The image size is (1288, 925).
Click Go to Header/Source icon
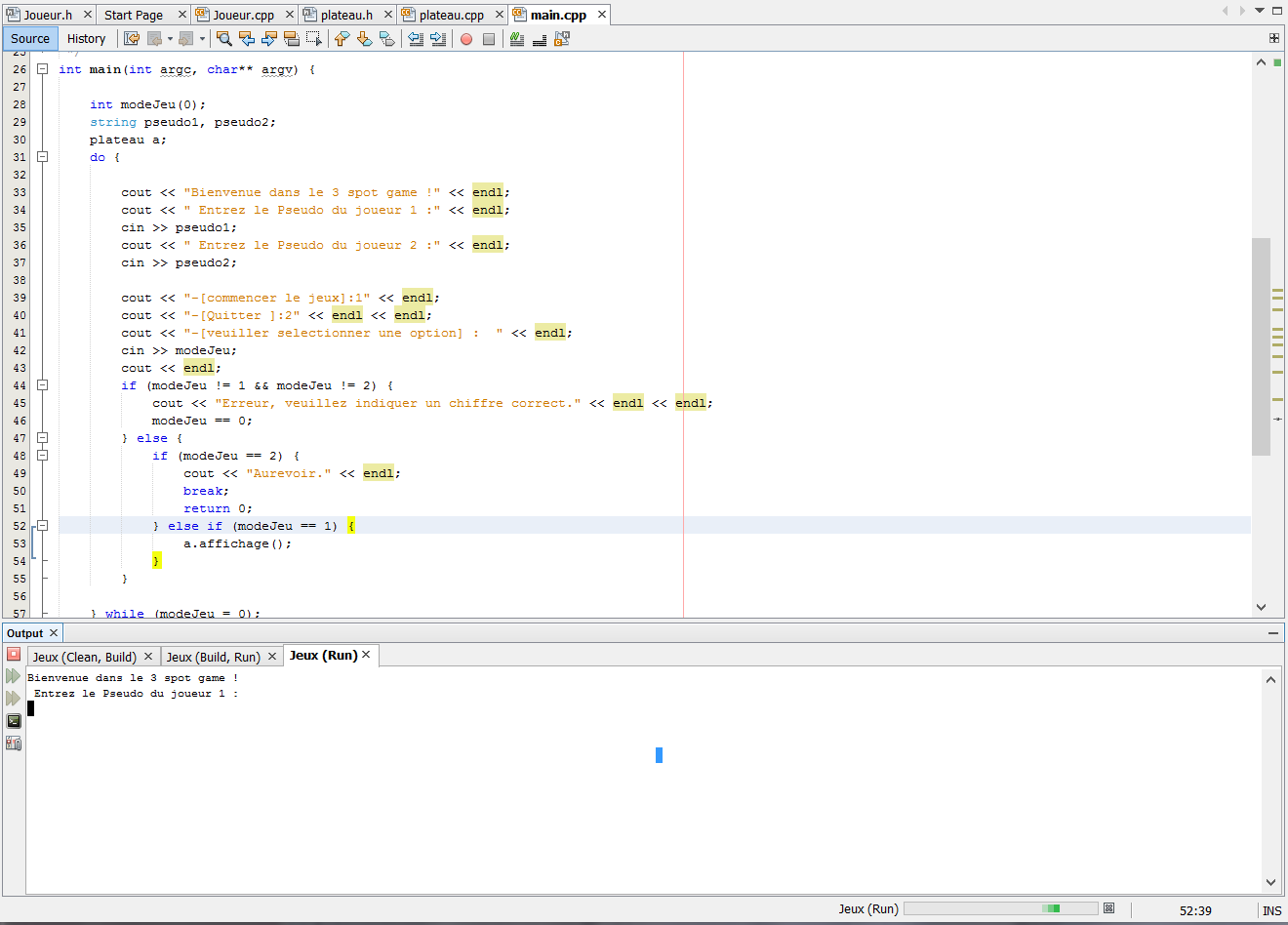(x=562, y=39)
